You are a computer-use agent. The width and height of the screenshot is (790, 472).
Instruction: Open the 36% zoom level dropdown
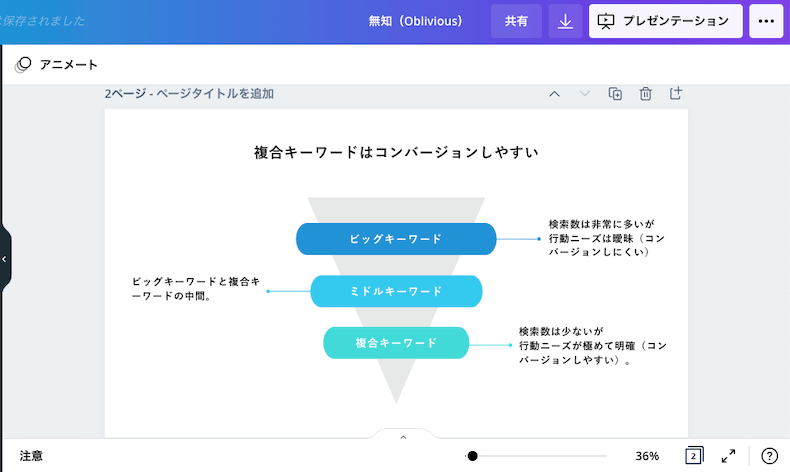[647, 456]
